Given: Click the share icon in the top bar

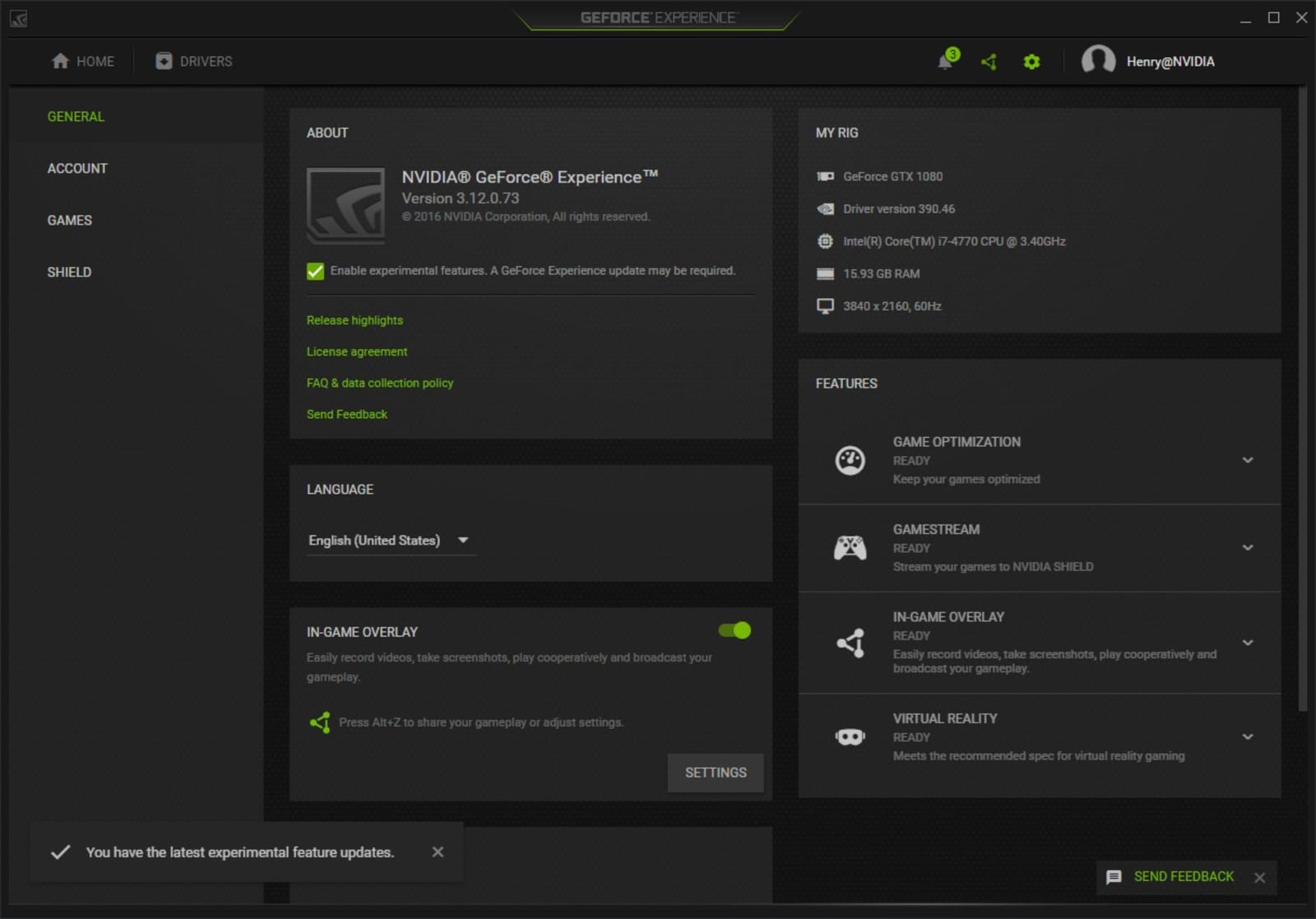Looking at the screenshot, I should (x=989, y=61).
